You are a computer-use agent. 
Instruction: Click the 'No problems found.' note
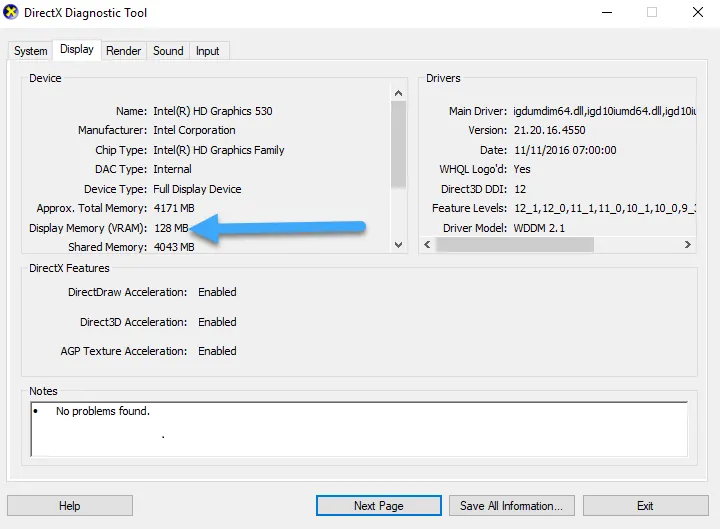(103, 411)
